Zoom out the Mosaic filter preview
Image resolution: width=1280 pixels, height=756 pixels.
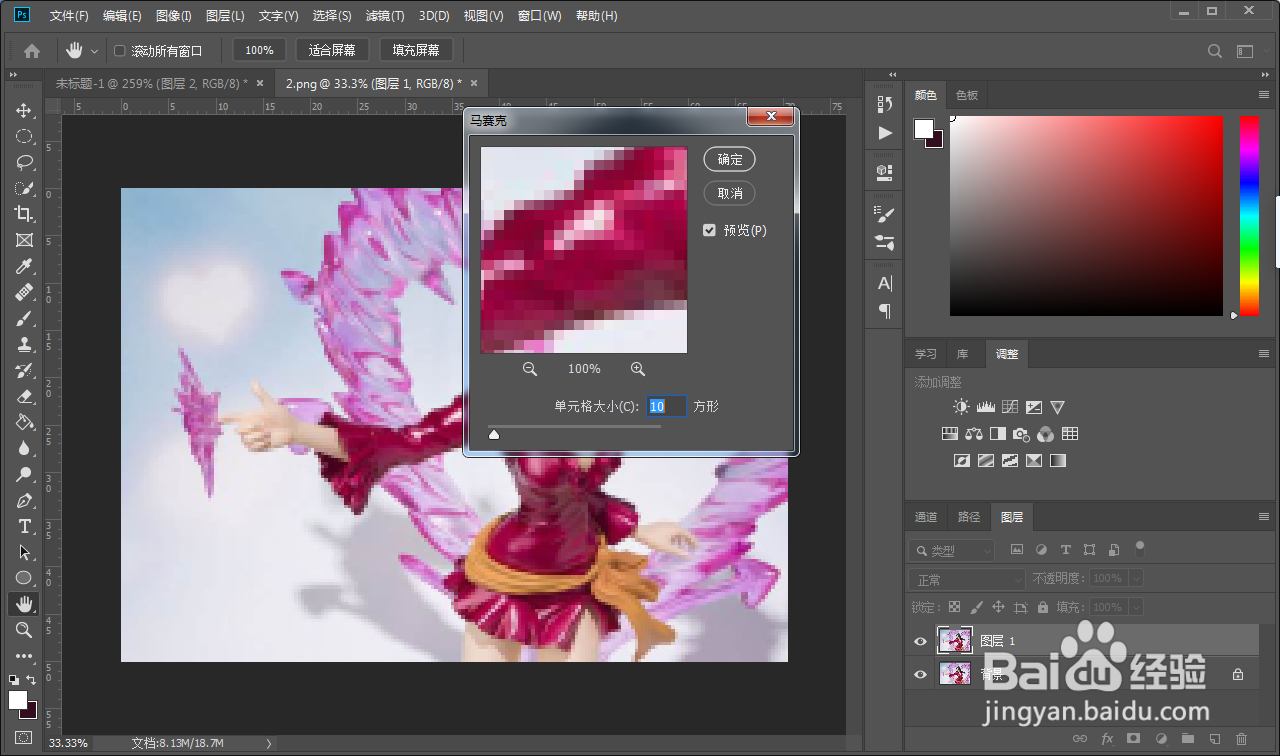pos(530,369)
